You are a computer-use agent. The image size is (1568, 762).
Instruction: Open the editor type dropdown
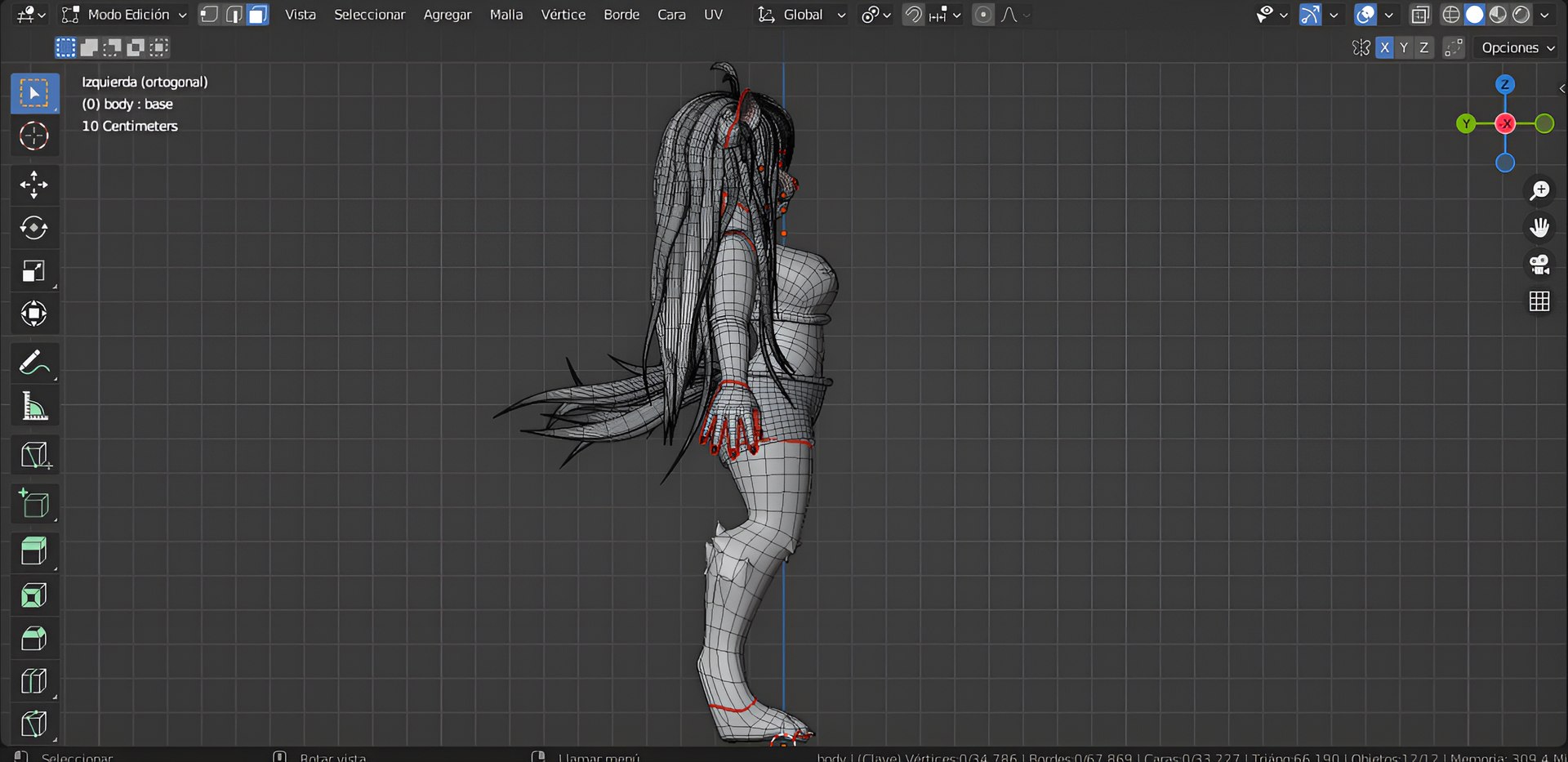pyautogui.click(x=31, y=15)
